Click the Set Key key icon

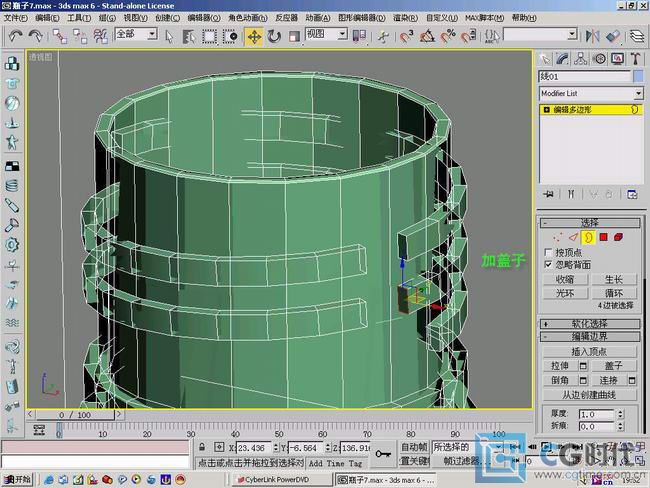[x=384, y=454]
